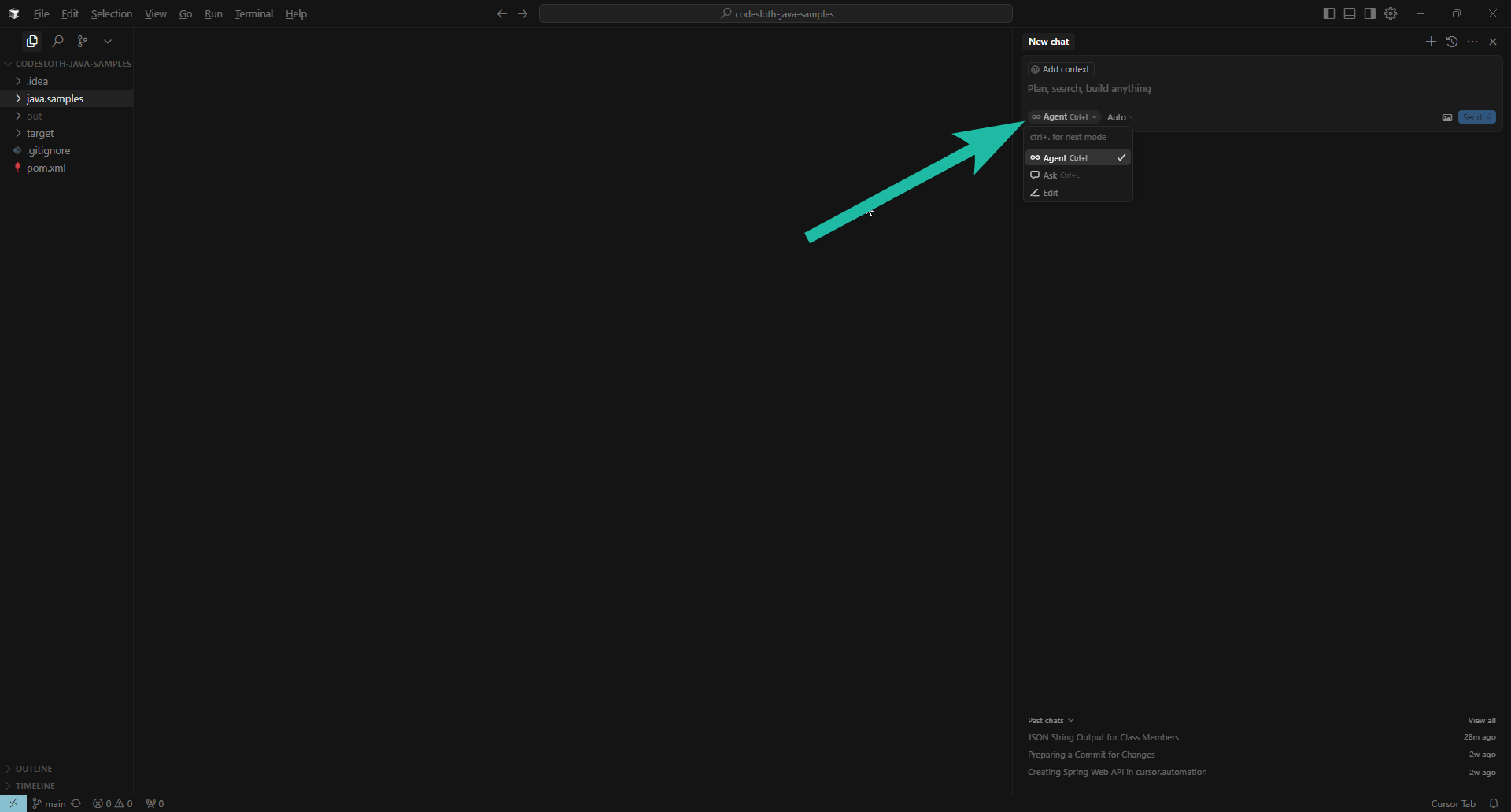Image resolution: width=1511 pixels, height=812 pixels.
Task: Open the Go menu
Action: [x=186, y=13]
